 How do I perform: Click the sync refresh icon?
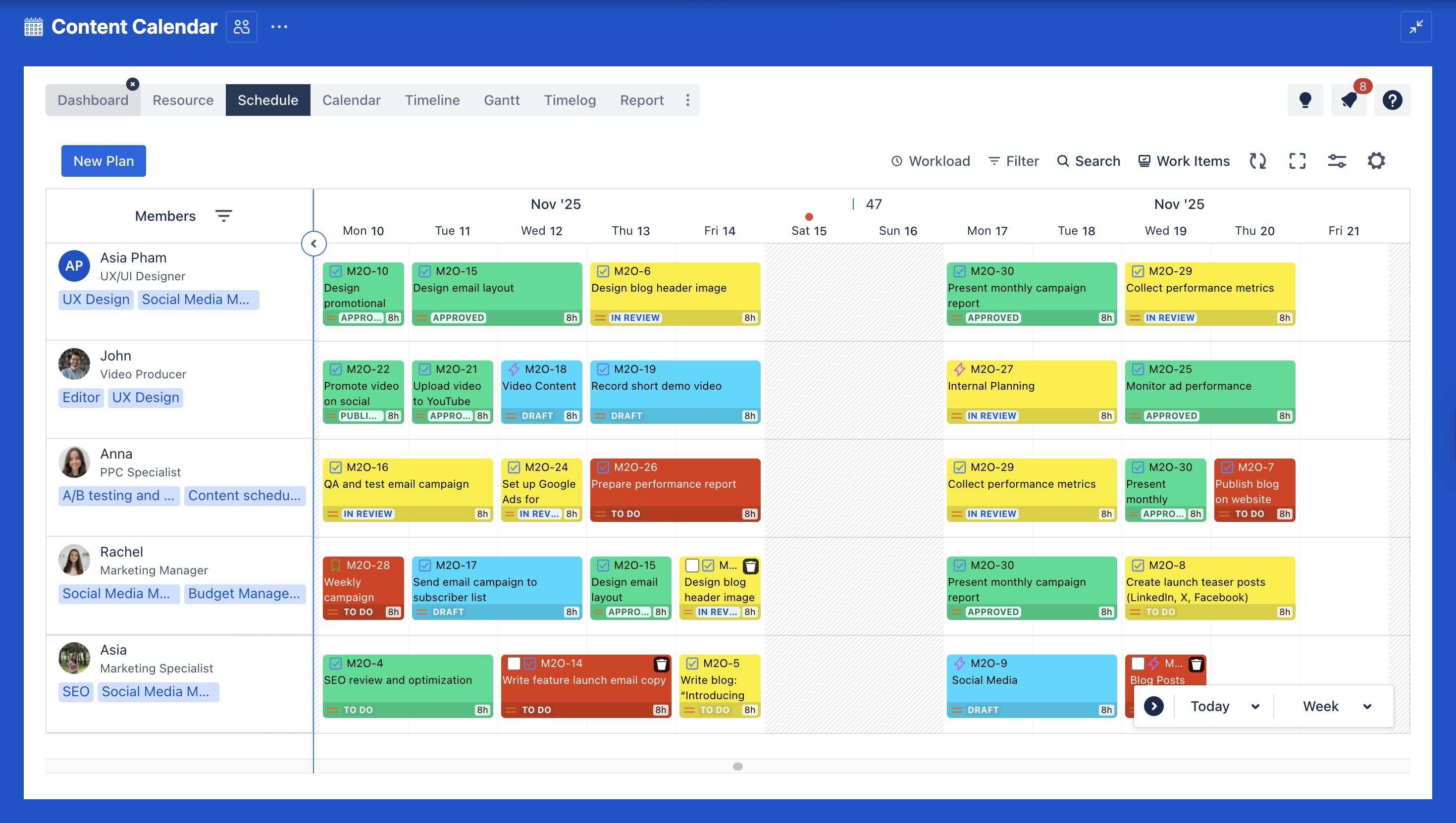click(1257, 161)
